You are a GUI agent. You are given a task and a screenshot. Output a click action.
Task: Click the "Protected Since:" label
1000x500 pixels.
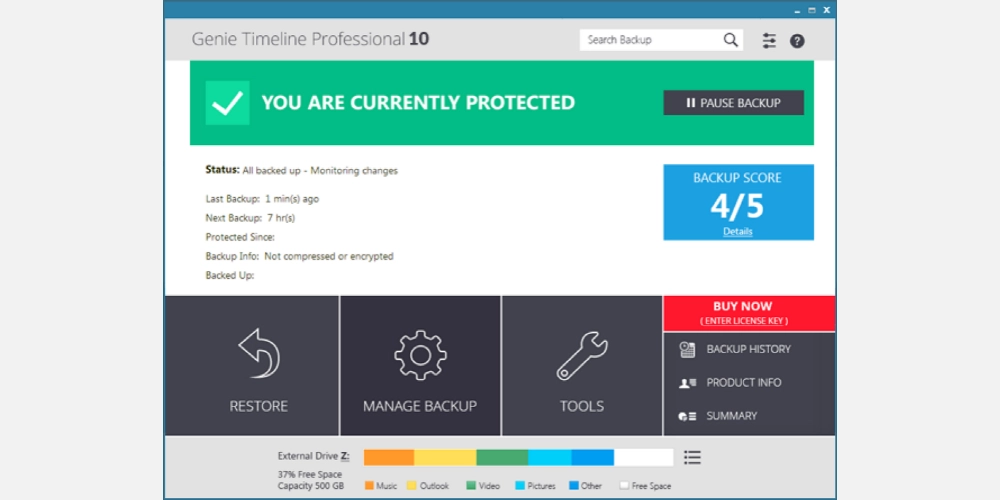coord(240,237)
